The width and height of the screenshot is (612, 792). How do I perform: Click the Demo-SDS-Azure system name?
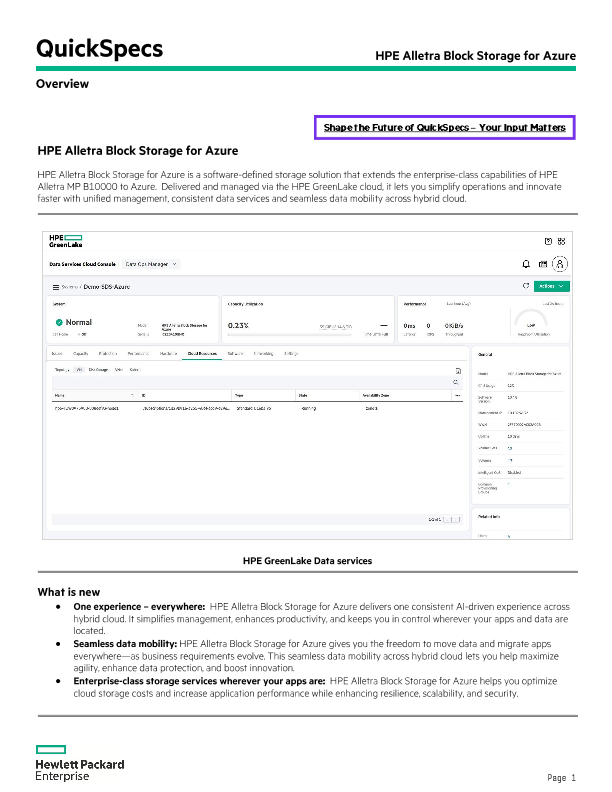pos(107,287)
